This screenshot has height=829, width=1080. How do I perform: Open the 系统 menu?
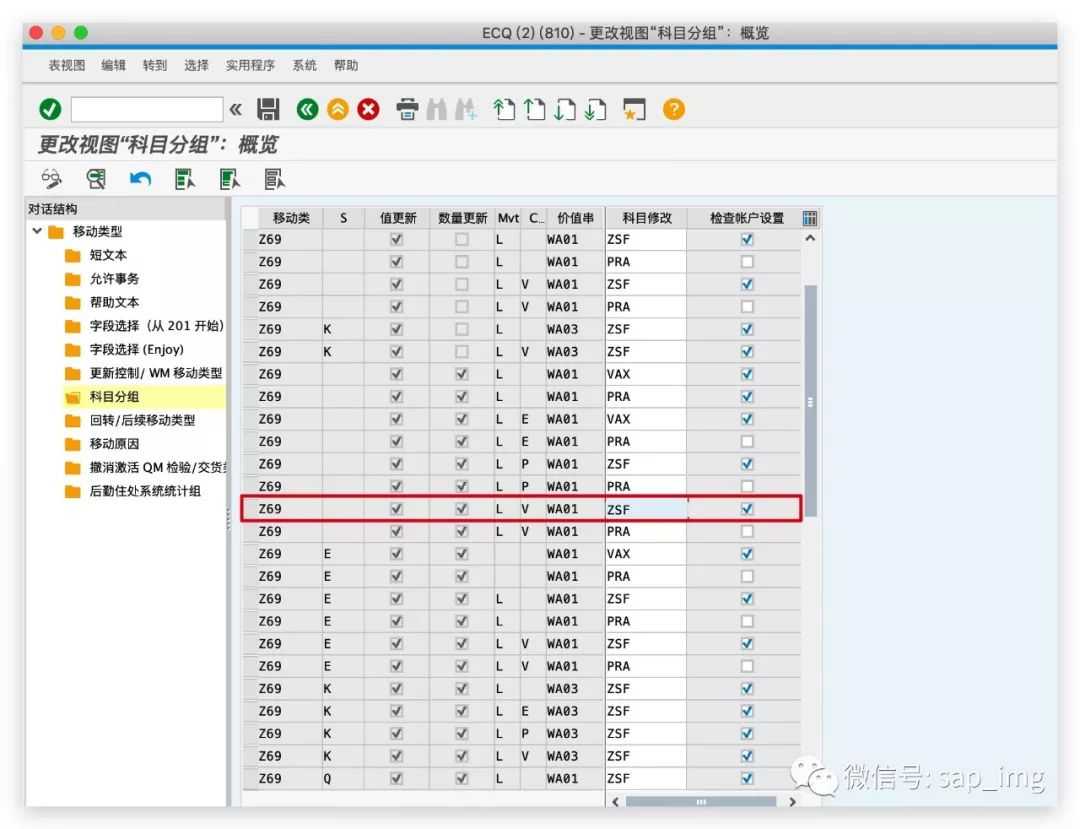304,65
